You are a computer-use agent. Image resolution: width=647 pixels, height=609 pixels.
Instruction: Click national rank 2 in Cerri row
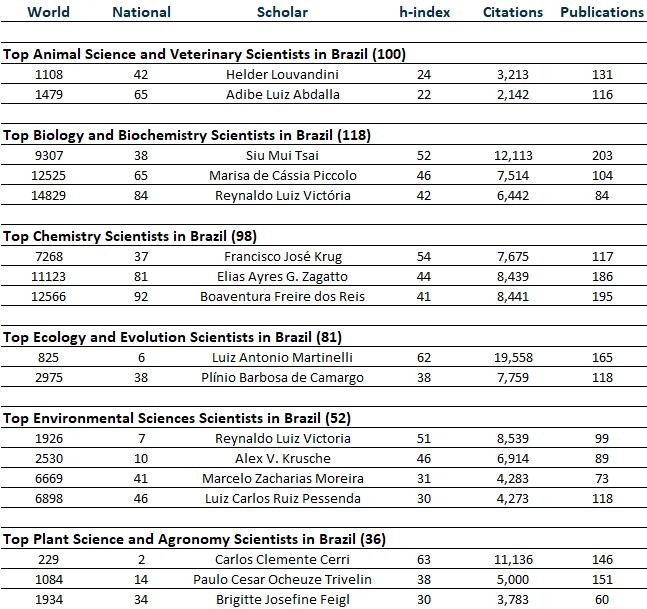point(142,559)
